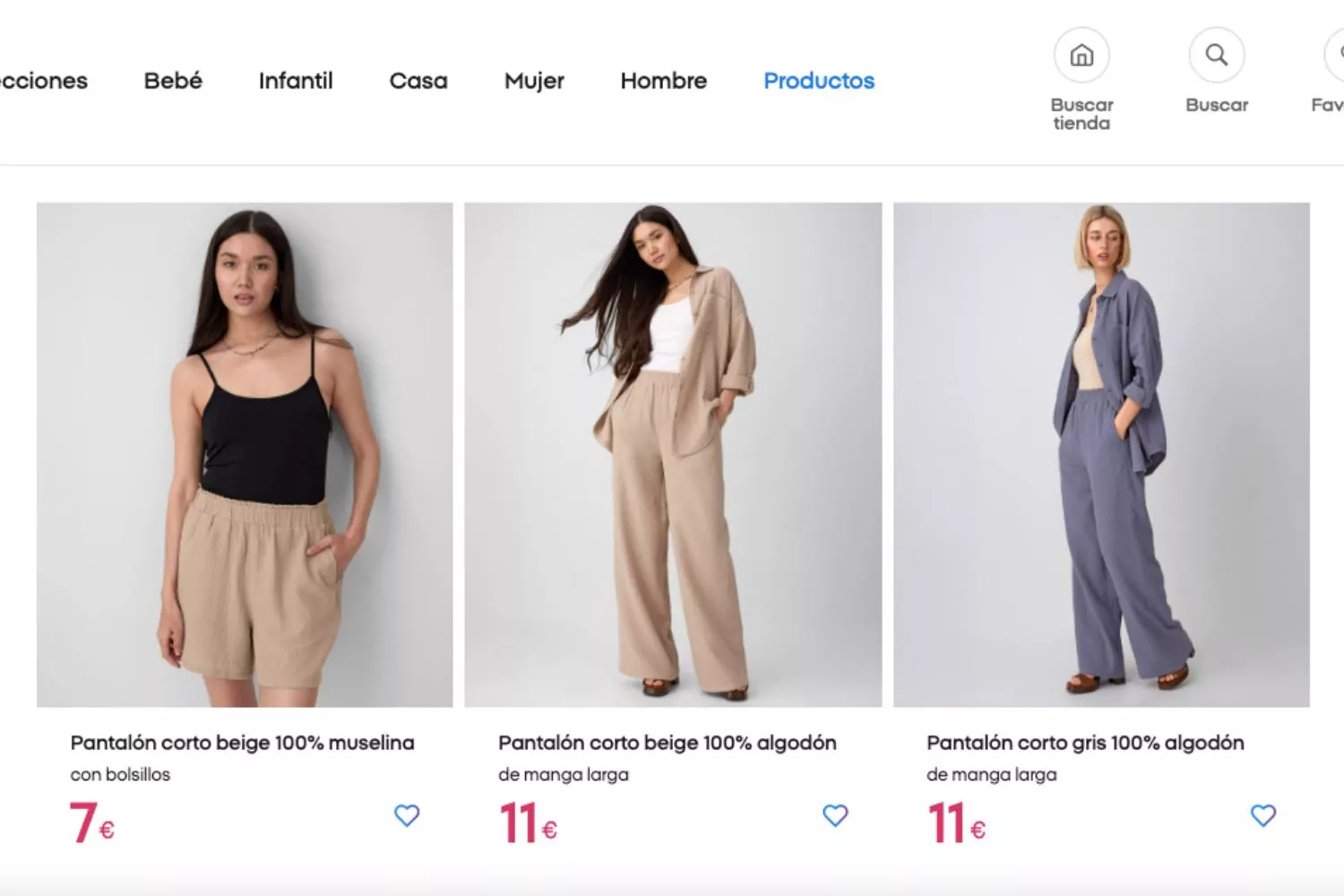Open the Mujer category
The width and height of the screenshot is (1344, 896).
(534, 81)
